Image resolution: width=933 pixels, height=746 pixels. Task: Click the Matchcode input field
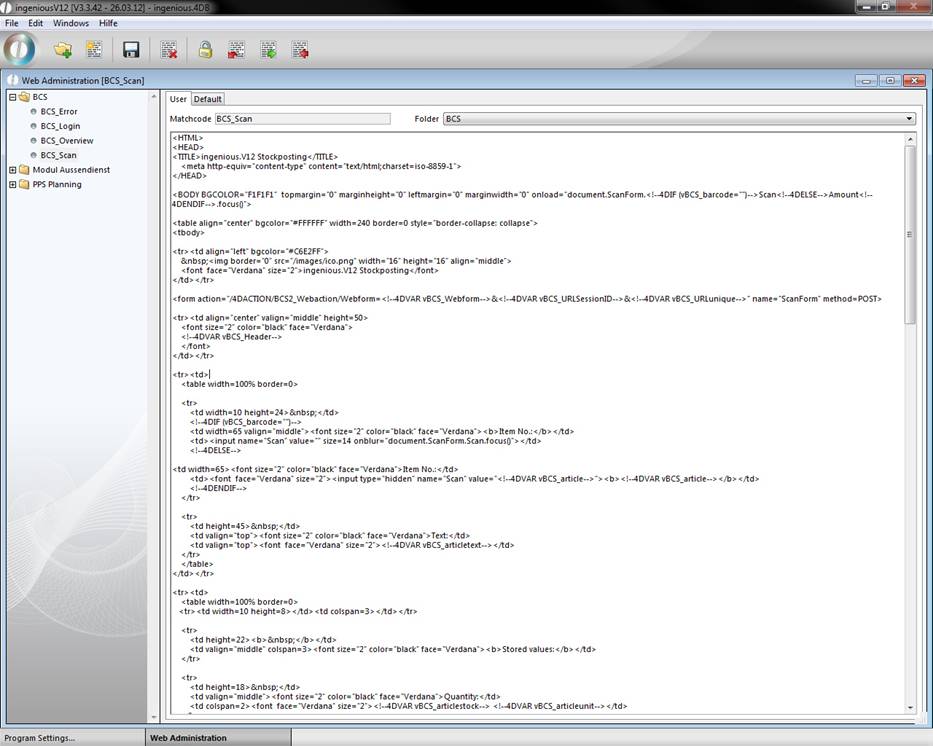click(303, 119)
